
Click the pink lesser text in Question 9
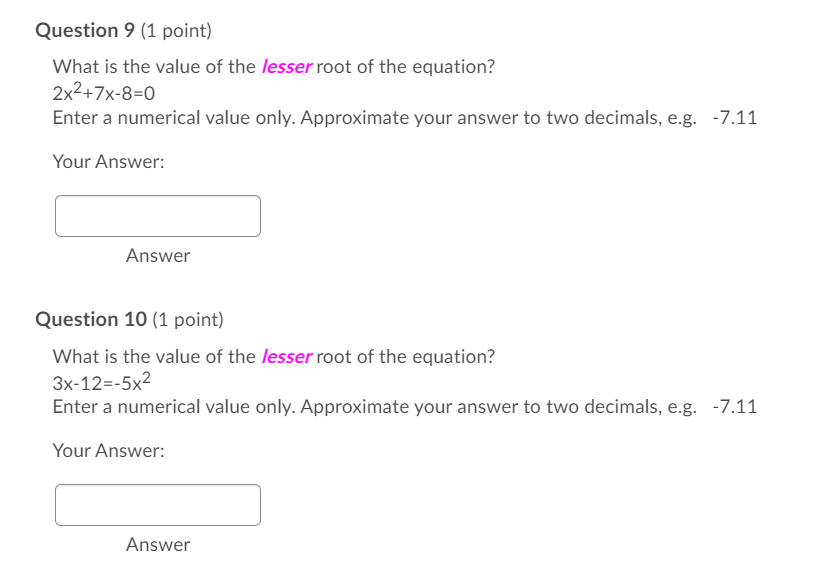pos(284,67)
